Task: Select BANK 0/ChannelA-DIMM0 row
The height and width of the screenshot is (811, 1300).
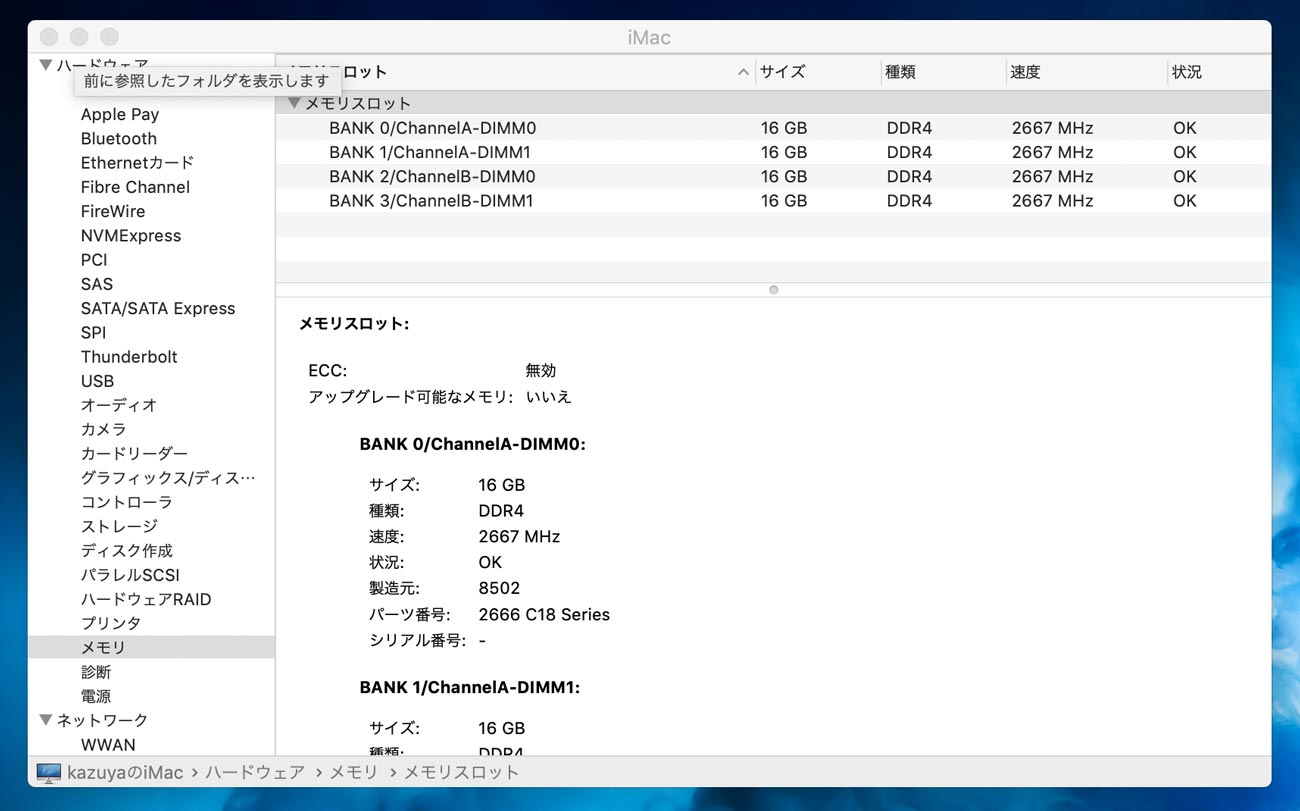Action: click(773, 128)
